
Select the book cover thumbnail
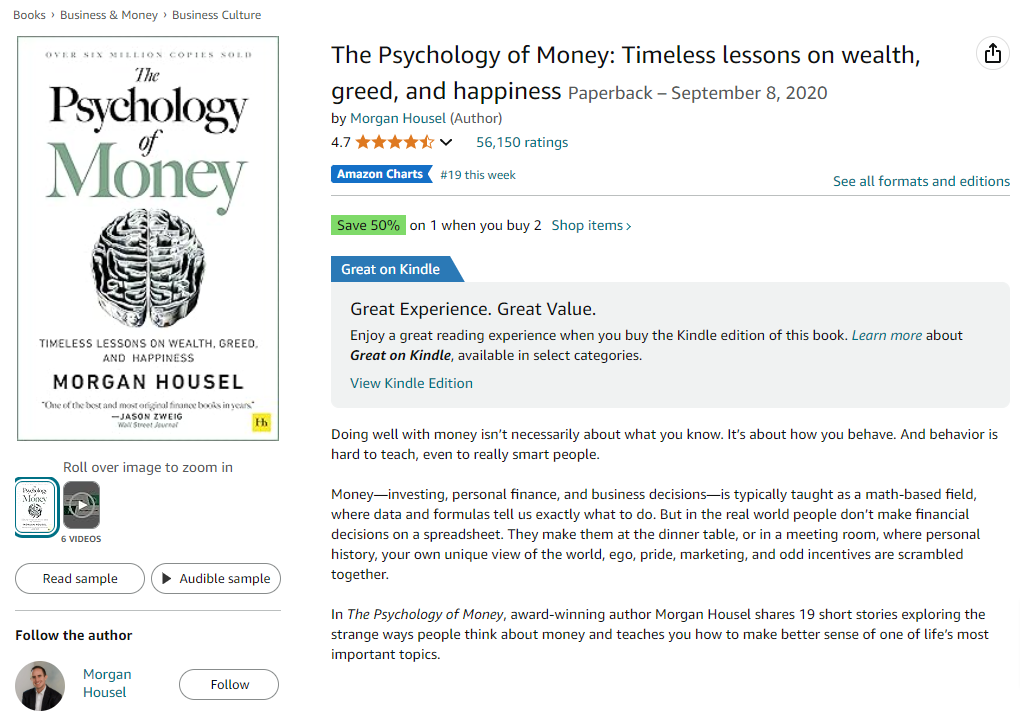[x=35, y=506]
